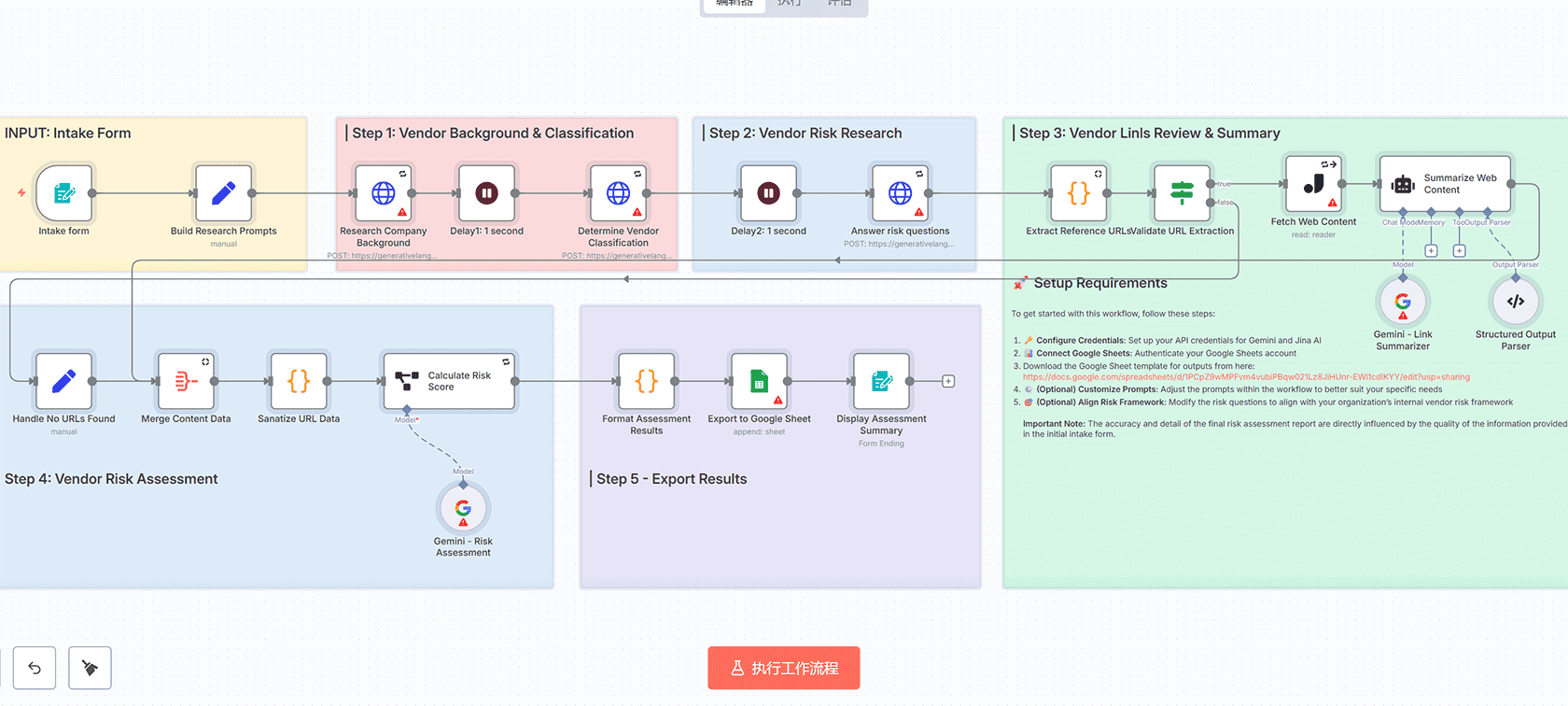This screenshot has height=706, width=1568.
Task: Select the Validate URL Extraction node
Action: coord(1182,193)
